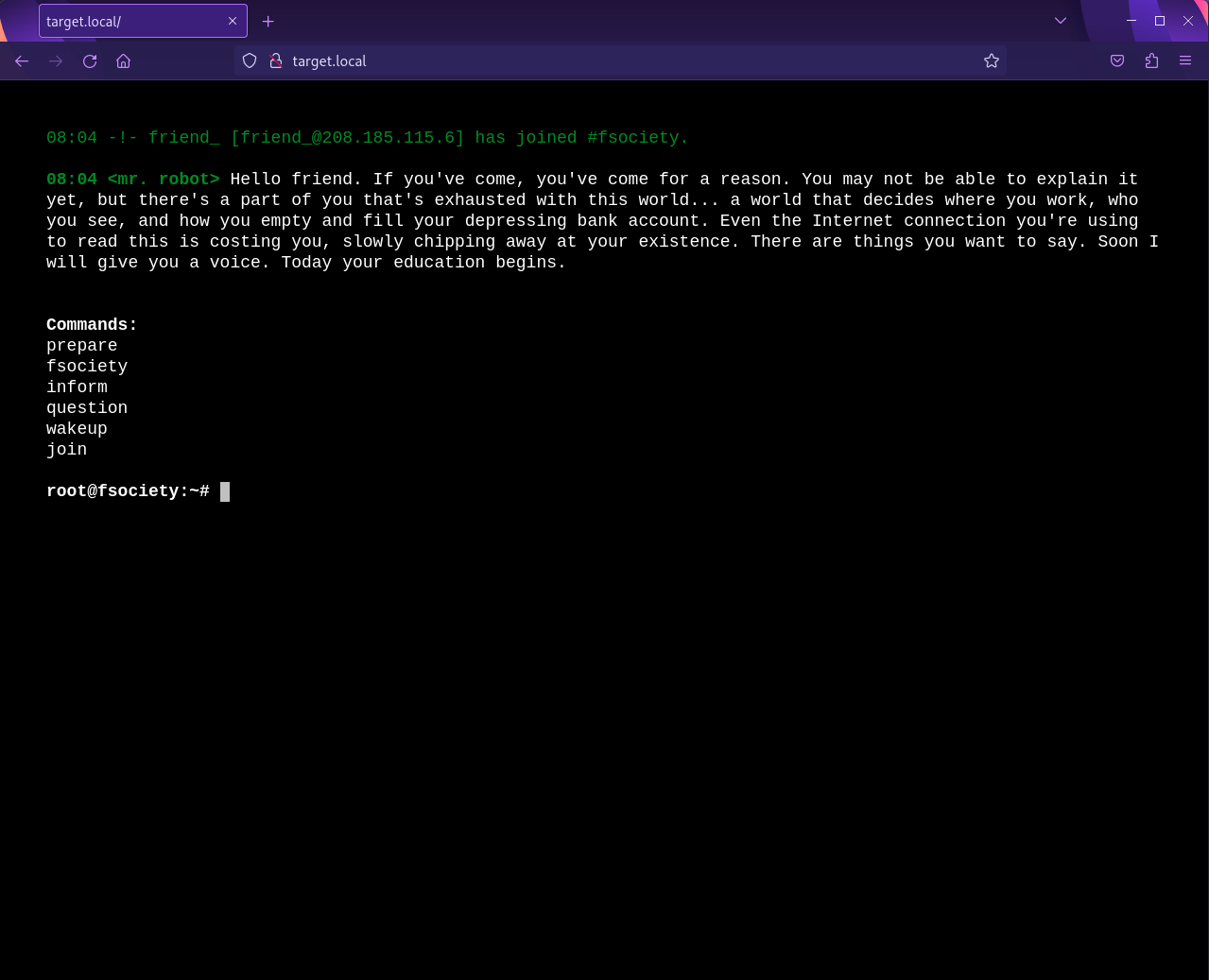Screen dimensions: 1209x980
Task: Maximize the browser window
Action: [1160, 21]
